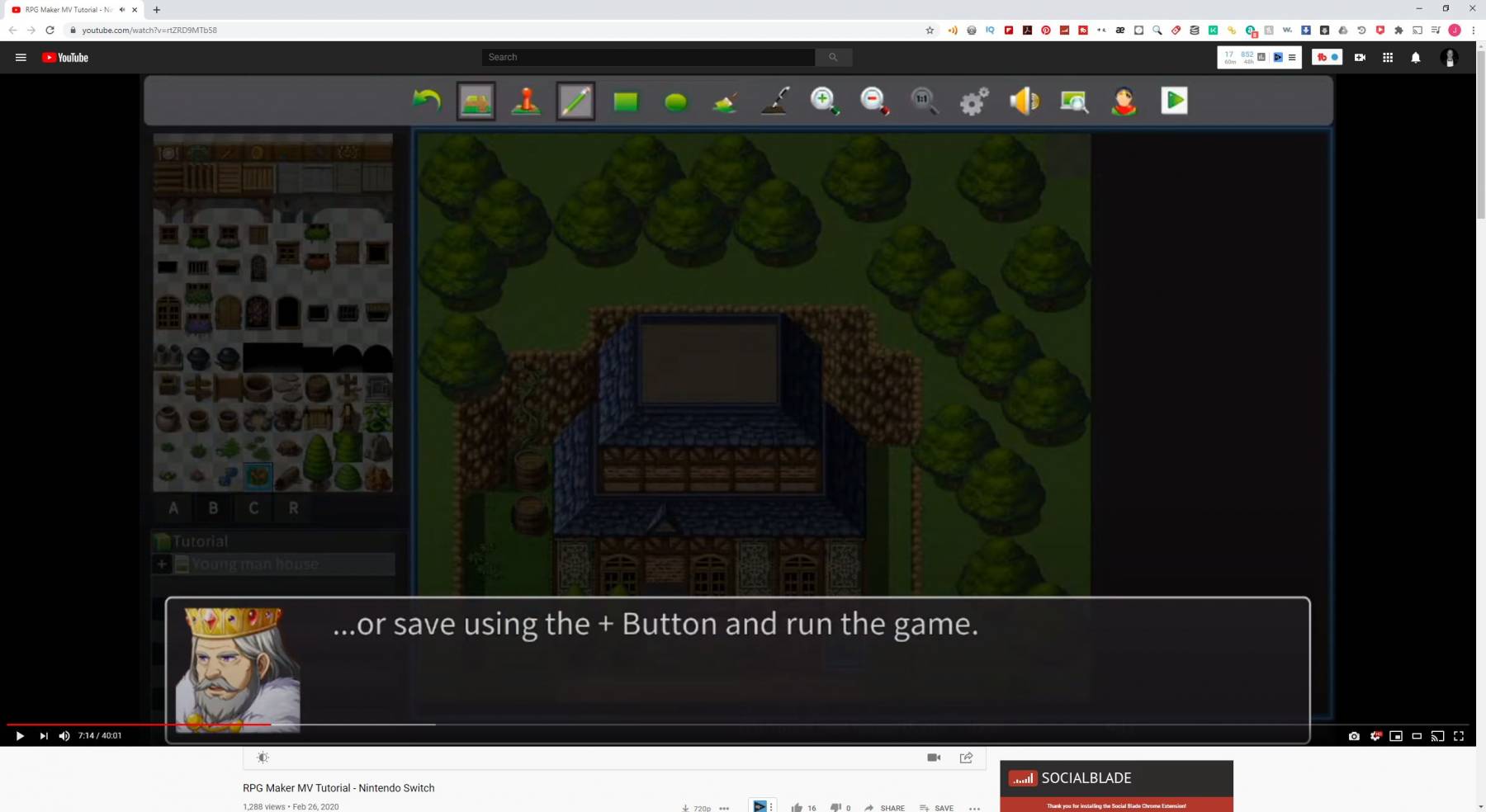This screenshot has height=812, width=1486.
Task: Enter full screen mode
Action: point(1459,736)
